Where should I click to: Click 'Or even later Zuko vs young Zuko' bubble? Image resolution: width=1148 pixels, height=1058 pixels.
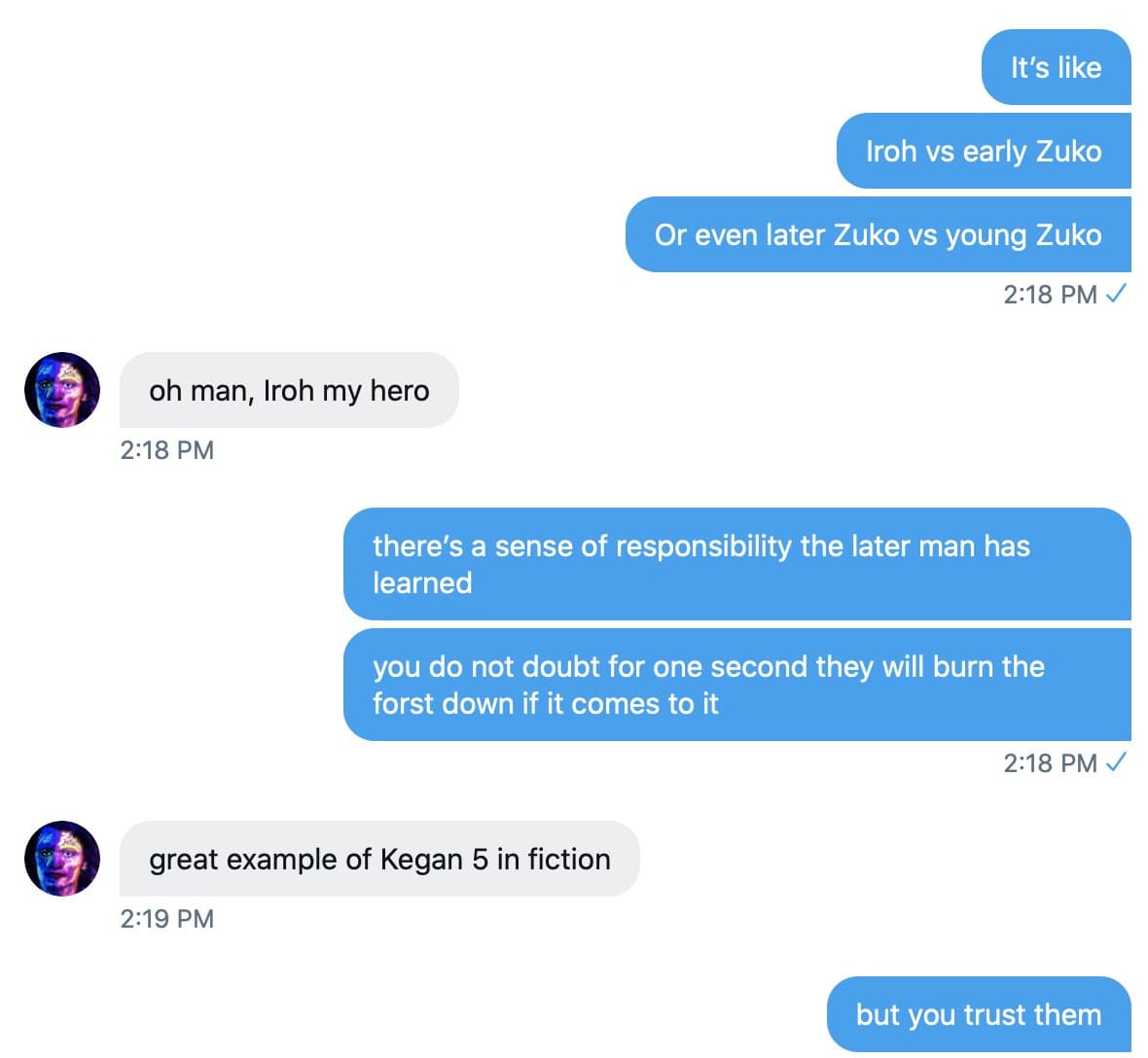click(878, 234)
